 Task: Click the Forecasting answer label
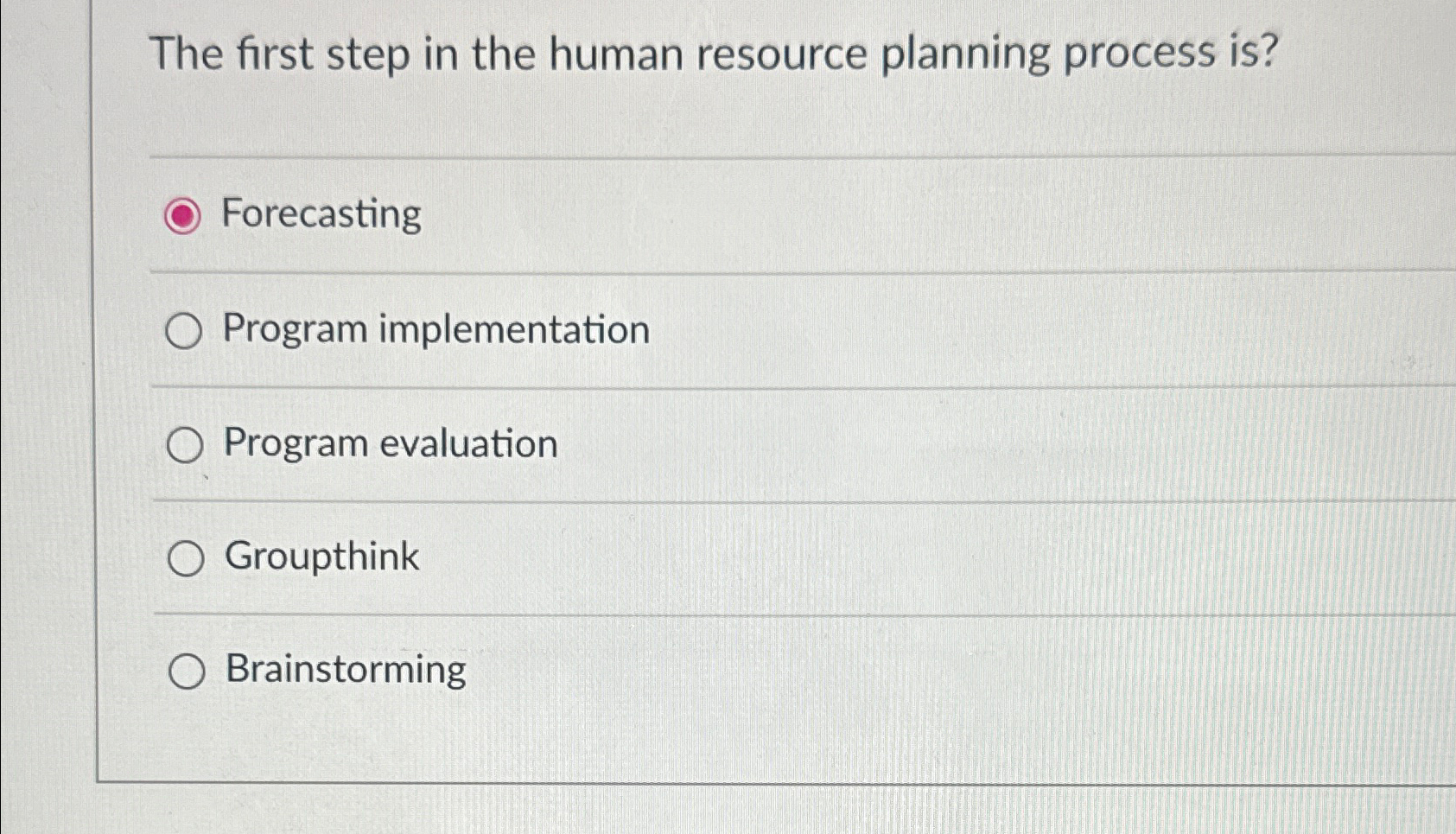pos(320,214)
